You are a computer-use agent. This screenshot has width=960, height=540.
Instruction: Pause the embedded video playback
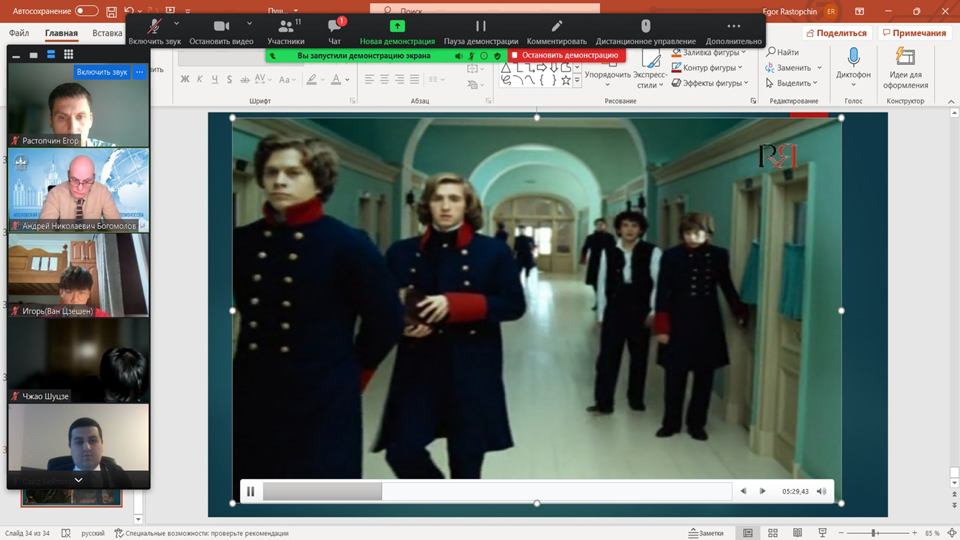tap(250, 491)
